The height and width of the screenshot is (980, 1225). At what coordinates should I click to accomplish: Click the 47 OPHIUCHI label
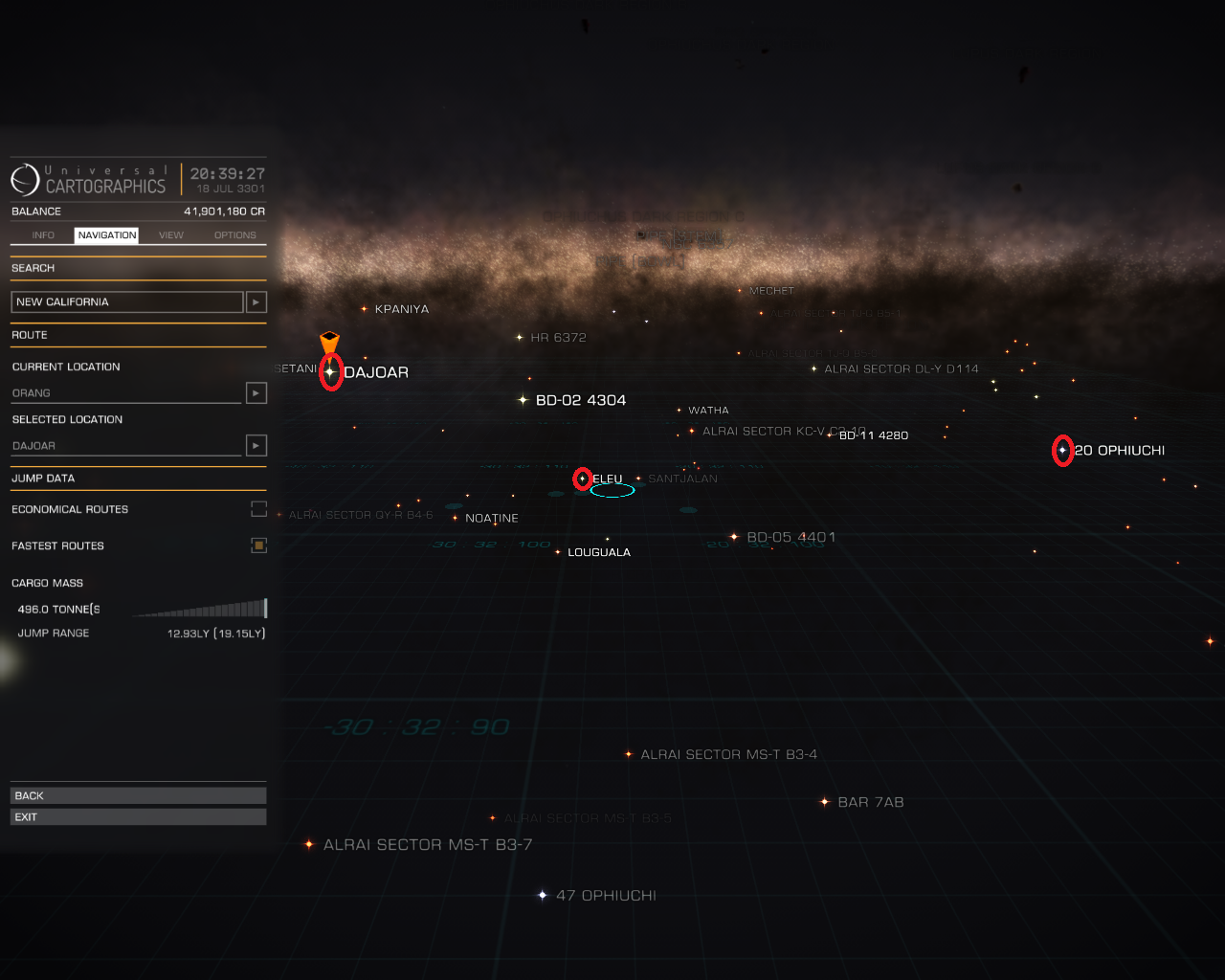click(607, 896)
